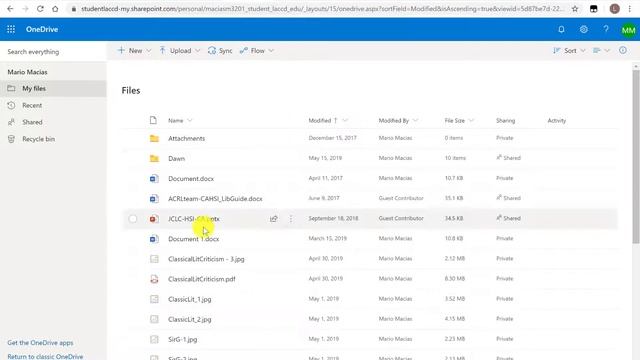
Task: Click the Word icon for Document.docx
Action: pos(154,178)
